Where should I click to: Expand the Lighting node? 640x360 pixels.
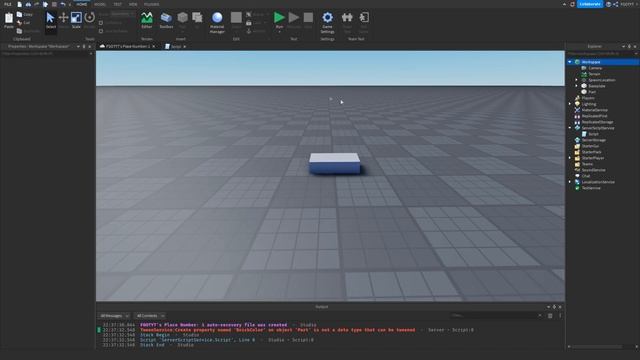click(x=570, y=104)
